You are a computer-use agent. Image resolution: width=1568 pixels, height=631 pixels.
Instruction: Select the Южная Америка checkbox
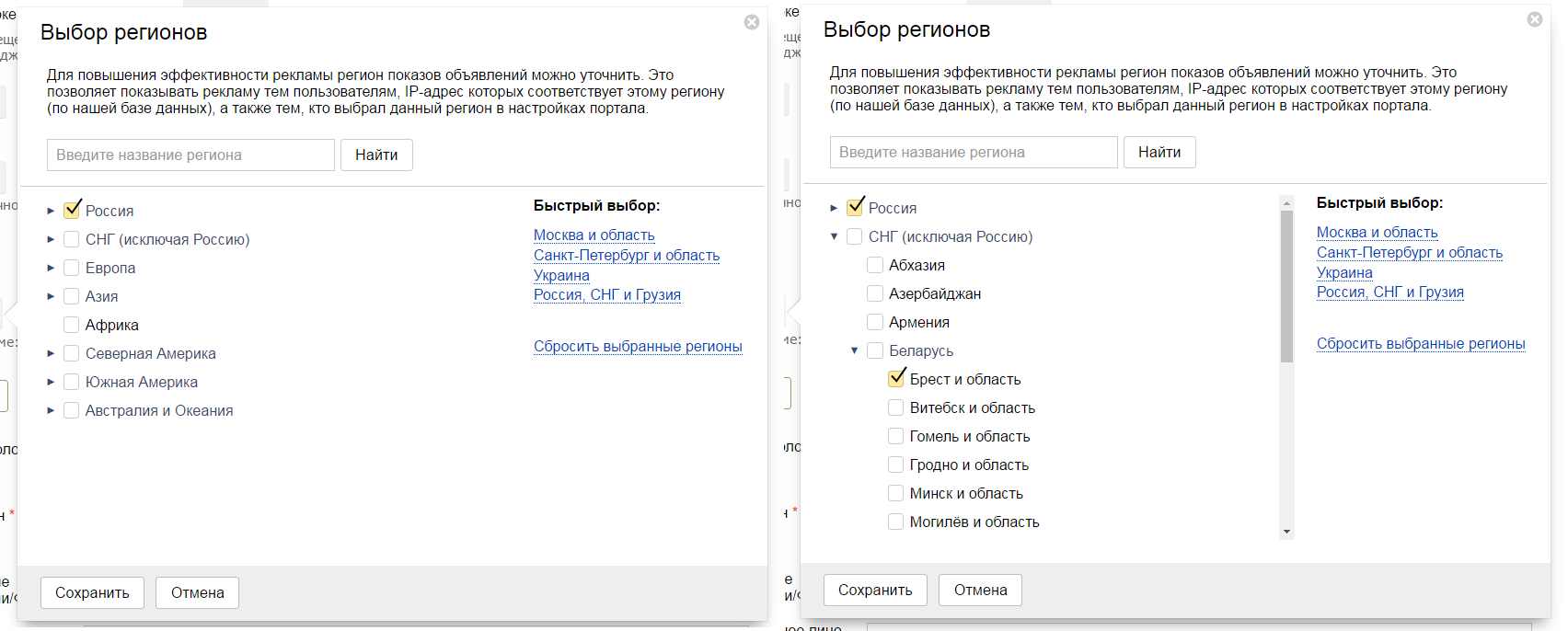71,382
